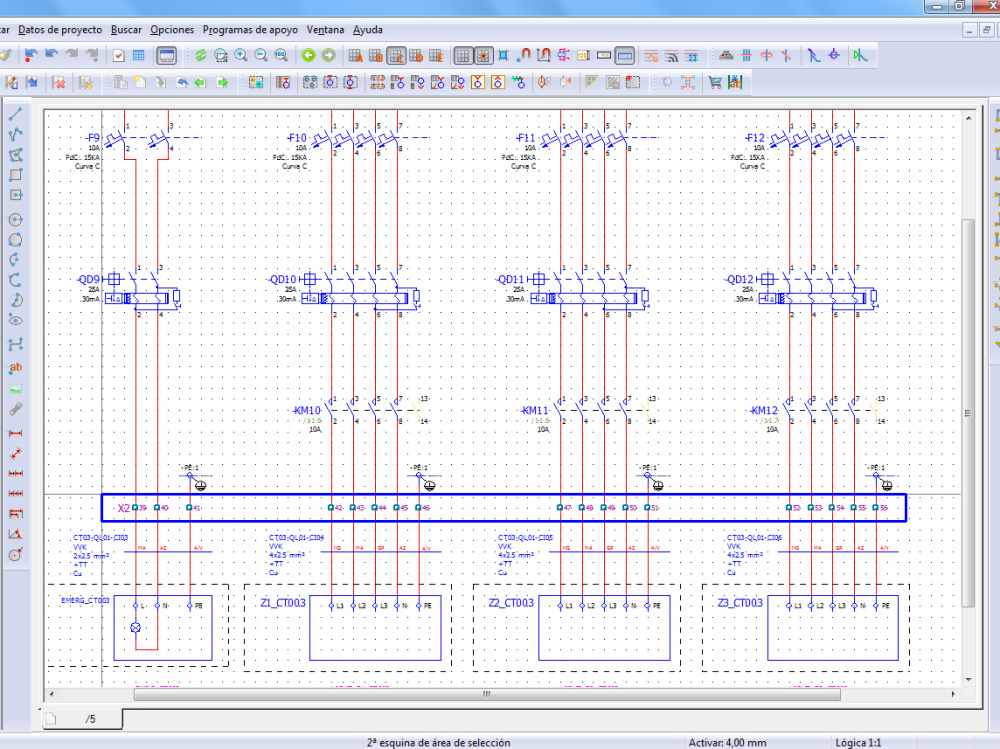
Task: Open the Ventana menu
Action: tap(325, 29)
